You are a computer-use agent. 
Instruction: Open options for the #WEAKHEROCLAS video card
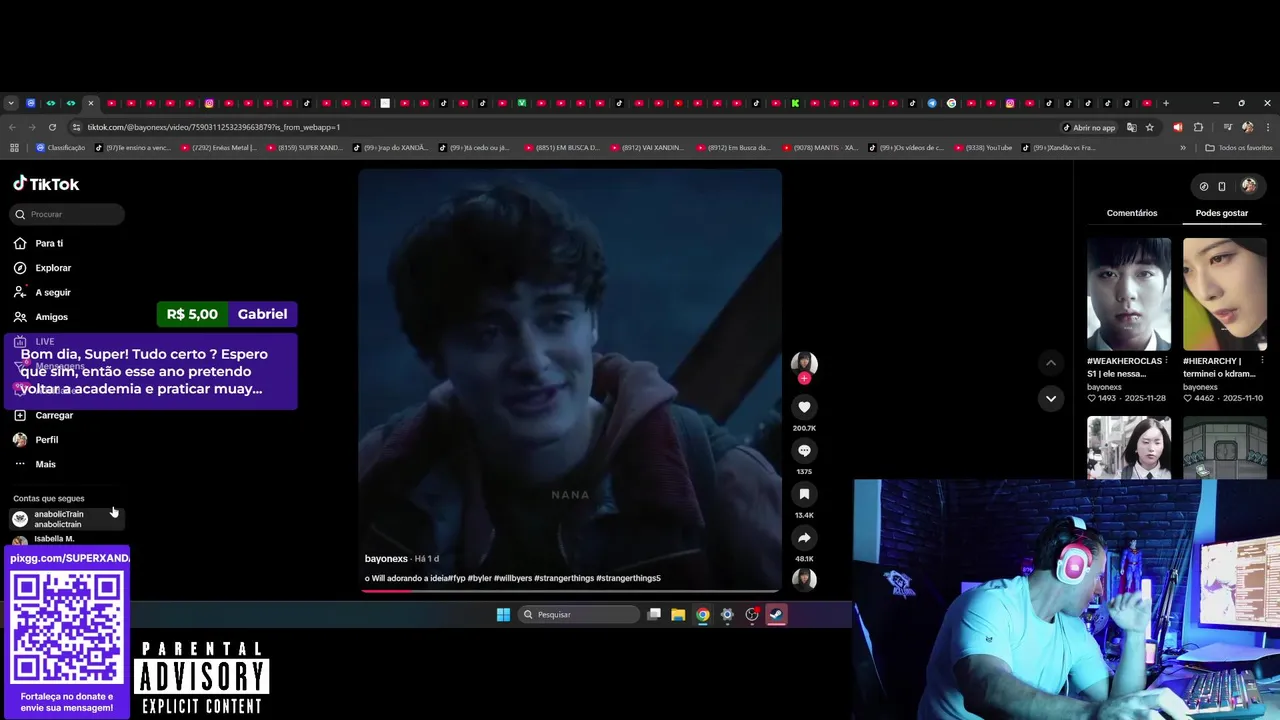pyautogui.click(x=1166, y=361)
